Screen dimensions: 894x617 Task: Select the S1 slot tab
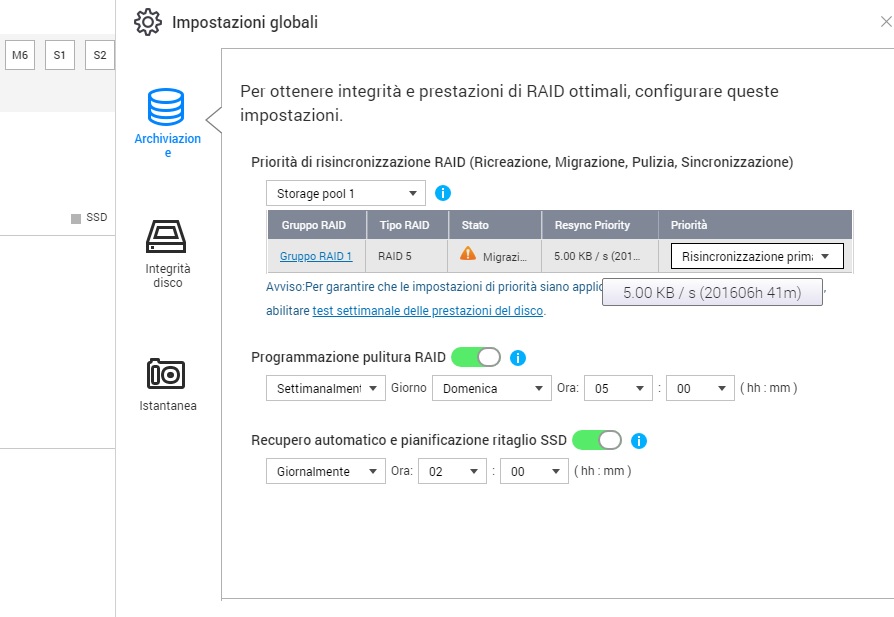(x=59, y=55)
